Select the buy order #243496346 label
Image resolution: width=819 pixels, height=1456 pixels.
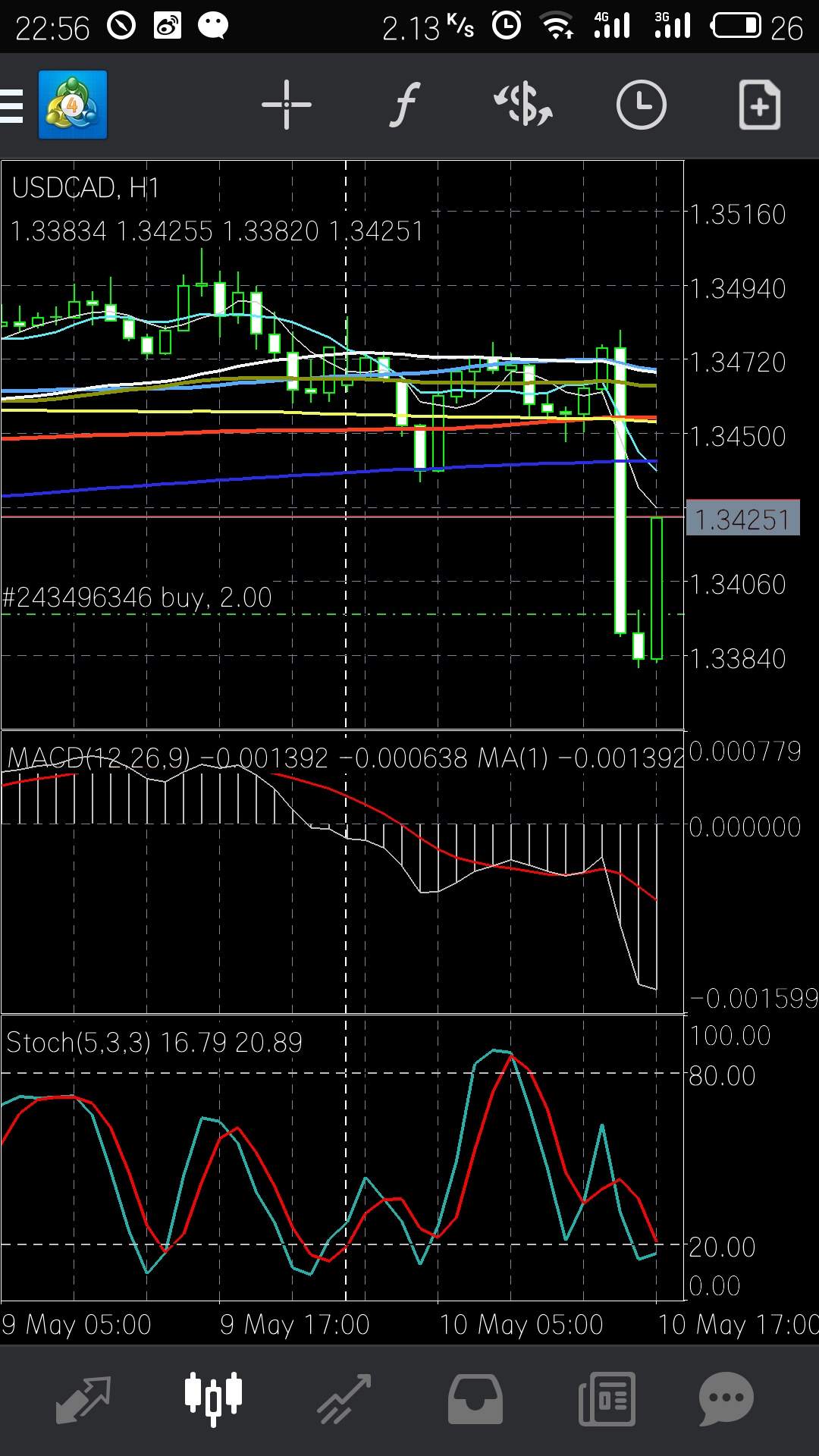coord(137,598)
